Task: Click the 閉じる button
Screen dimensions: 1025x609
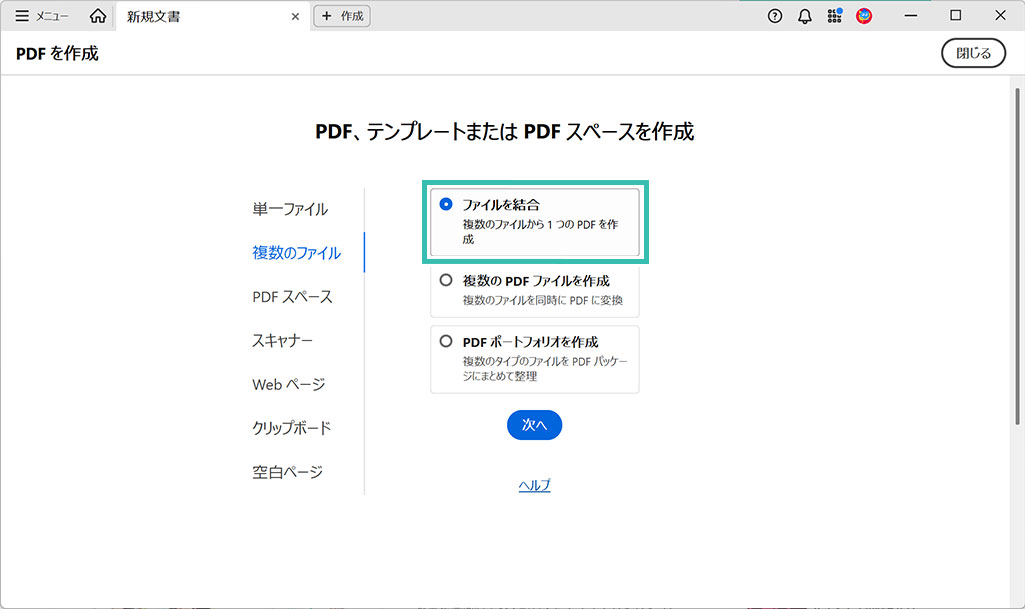Action: coord(973,54)
